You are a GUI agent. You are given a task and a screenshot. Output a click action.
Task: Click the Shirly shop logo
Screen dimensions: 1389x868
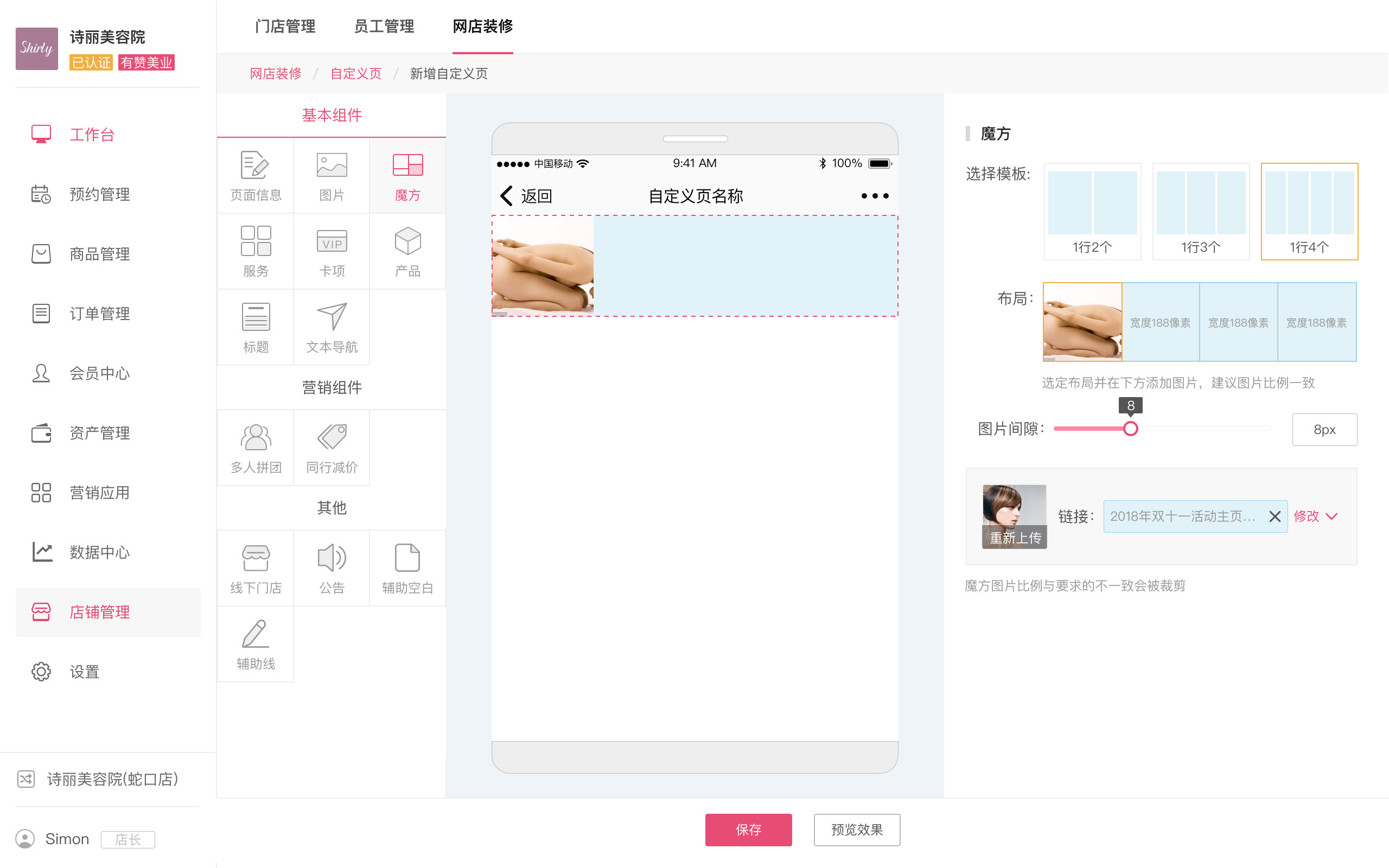pyautogui.click(x=37, y=49)
